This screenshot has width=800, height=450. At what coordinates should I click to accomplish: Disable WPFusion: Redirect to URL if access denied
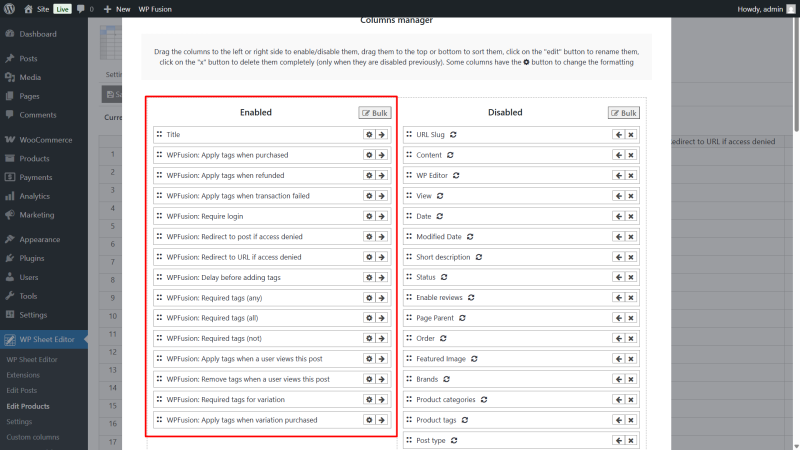(x=382, y=257)
